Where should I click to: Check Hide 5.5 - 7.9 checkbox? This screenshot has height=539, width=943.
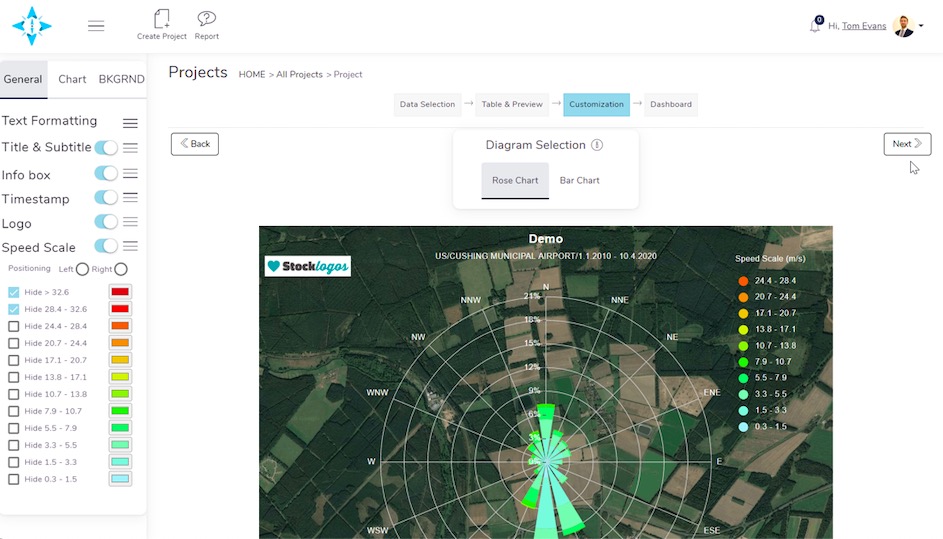coord(13,428)
